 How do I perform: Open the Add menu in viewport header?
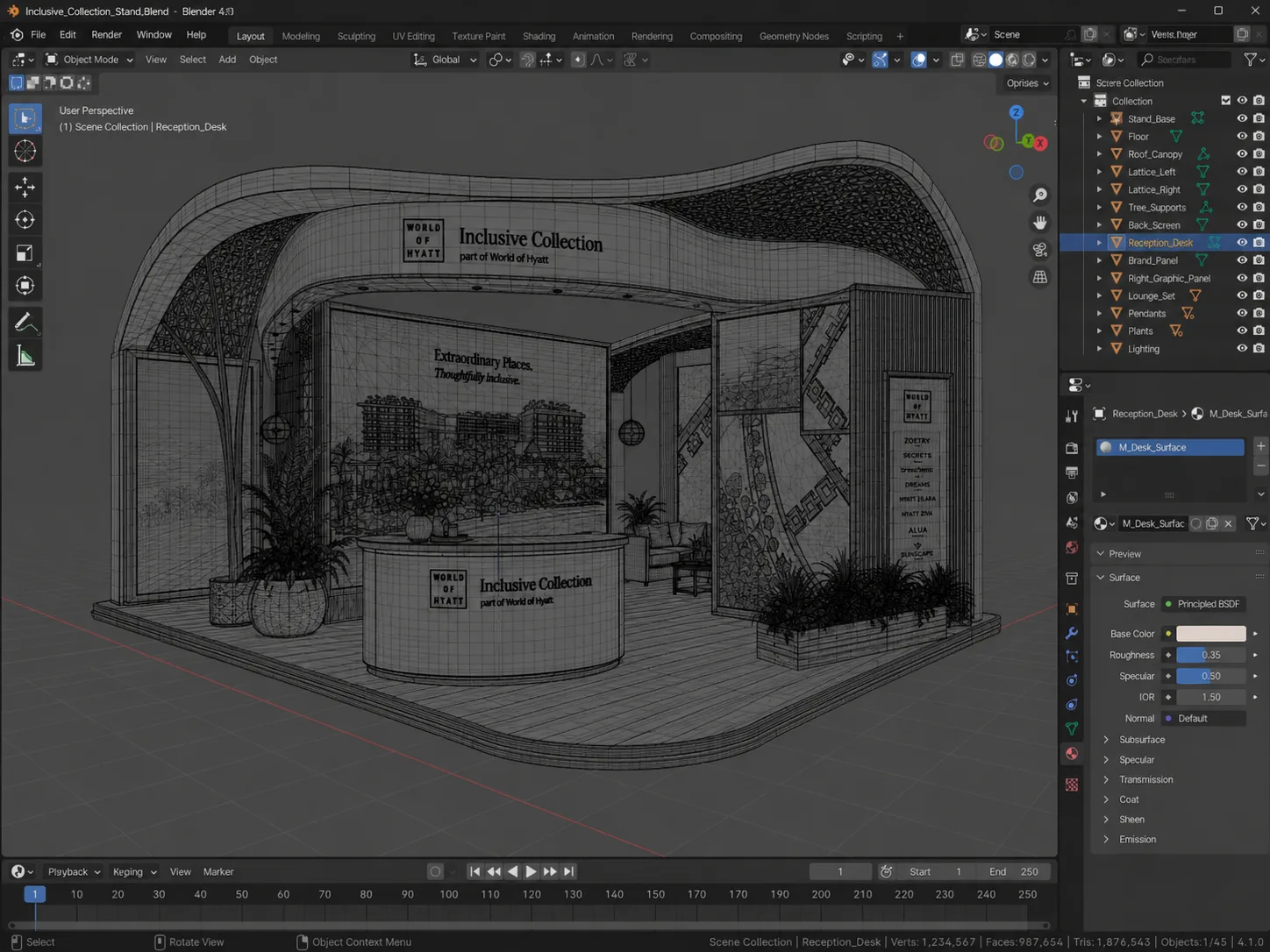tap(227, 60)
